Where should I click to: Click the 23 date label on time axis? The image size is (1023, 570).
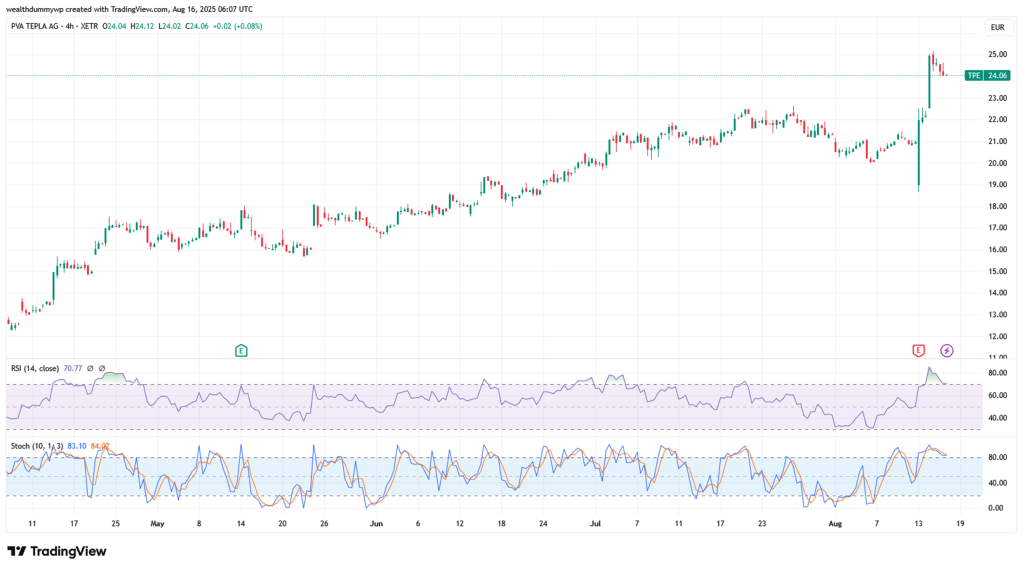[x=762, y=523]
